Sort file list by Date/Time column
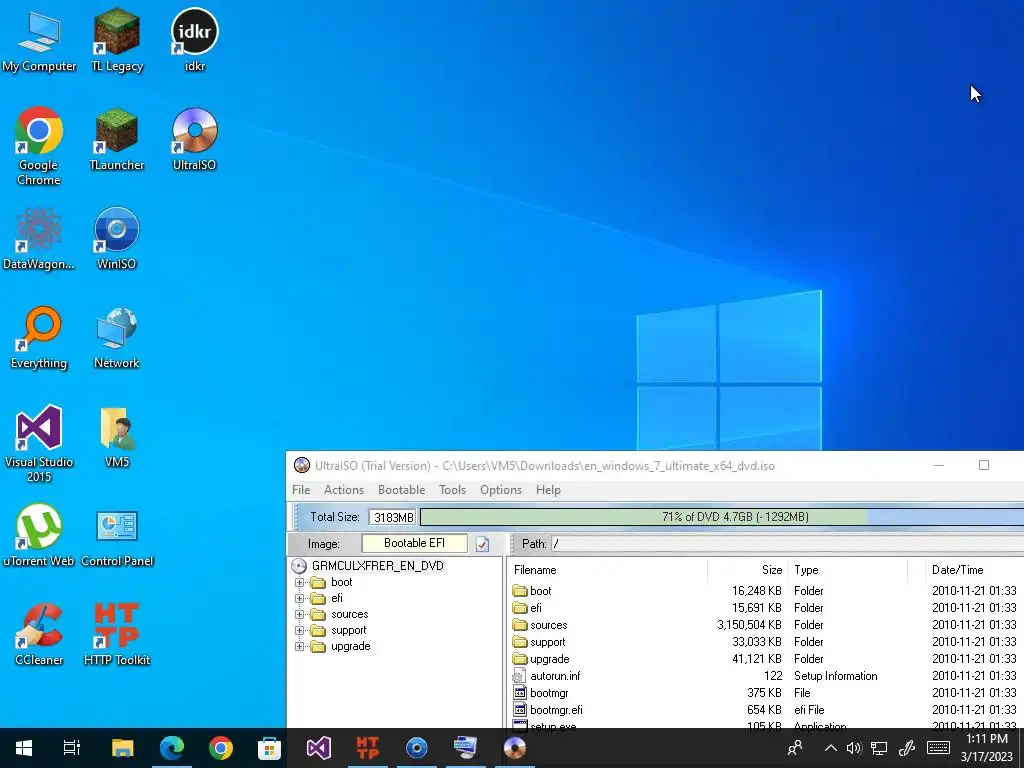The width and height of the screenshot is (1024, 768). 973,569
